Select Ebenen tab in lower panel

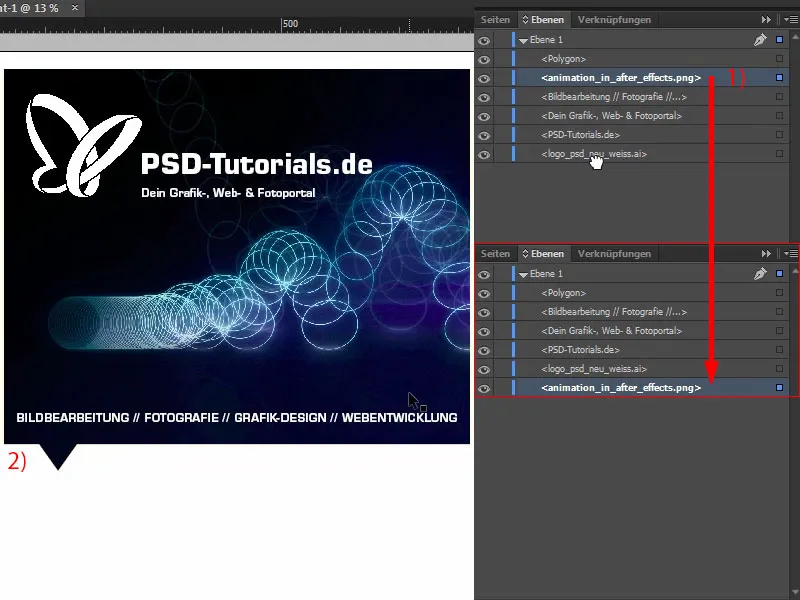tap(544, 254)
